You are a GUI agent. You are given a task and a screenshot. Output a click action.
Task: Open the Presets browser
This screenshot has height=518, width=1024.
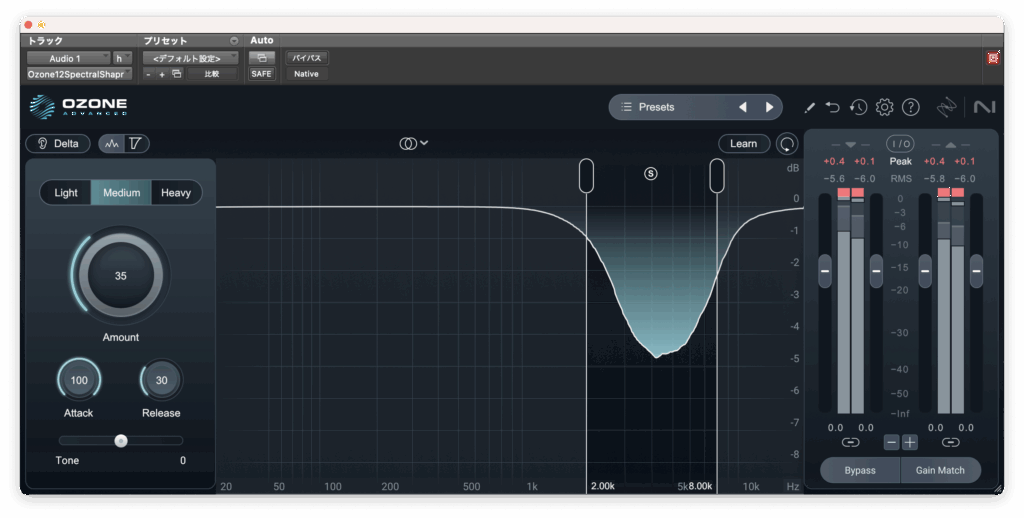670,107
